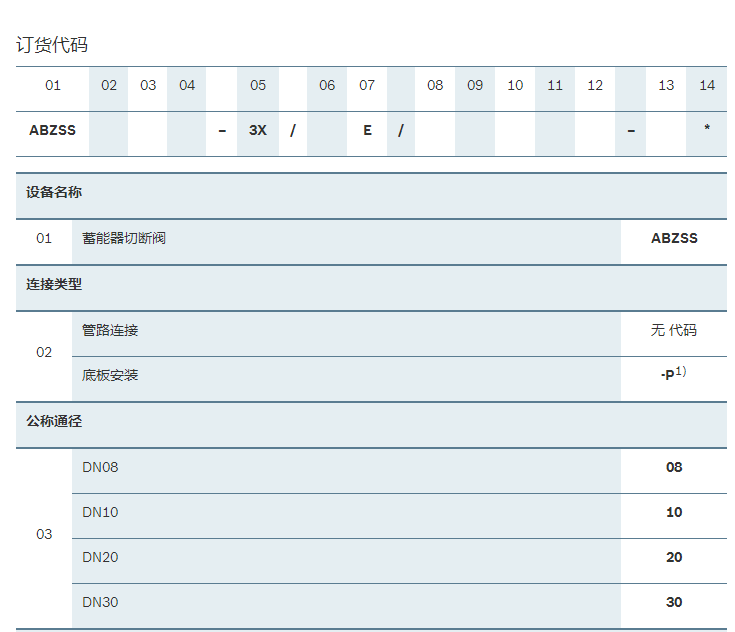The image size is (735, 632).
Task: Click the 'E' cell under column 07
Action: (x=367, y=131)
